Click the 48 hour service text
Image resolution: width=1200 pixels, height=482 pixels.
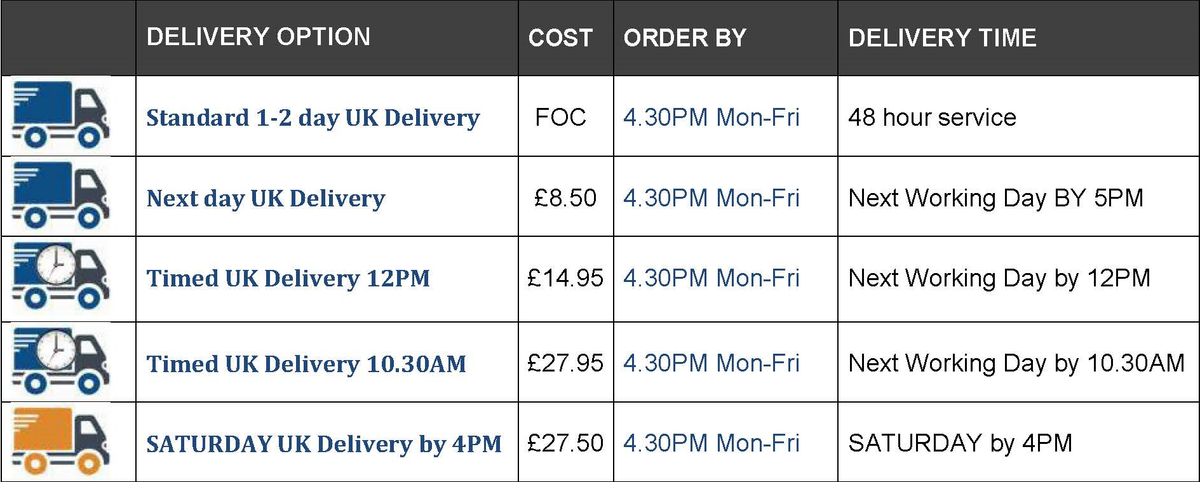[x=932, y=118]
